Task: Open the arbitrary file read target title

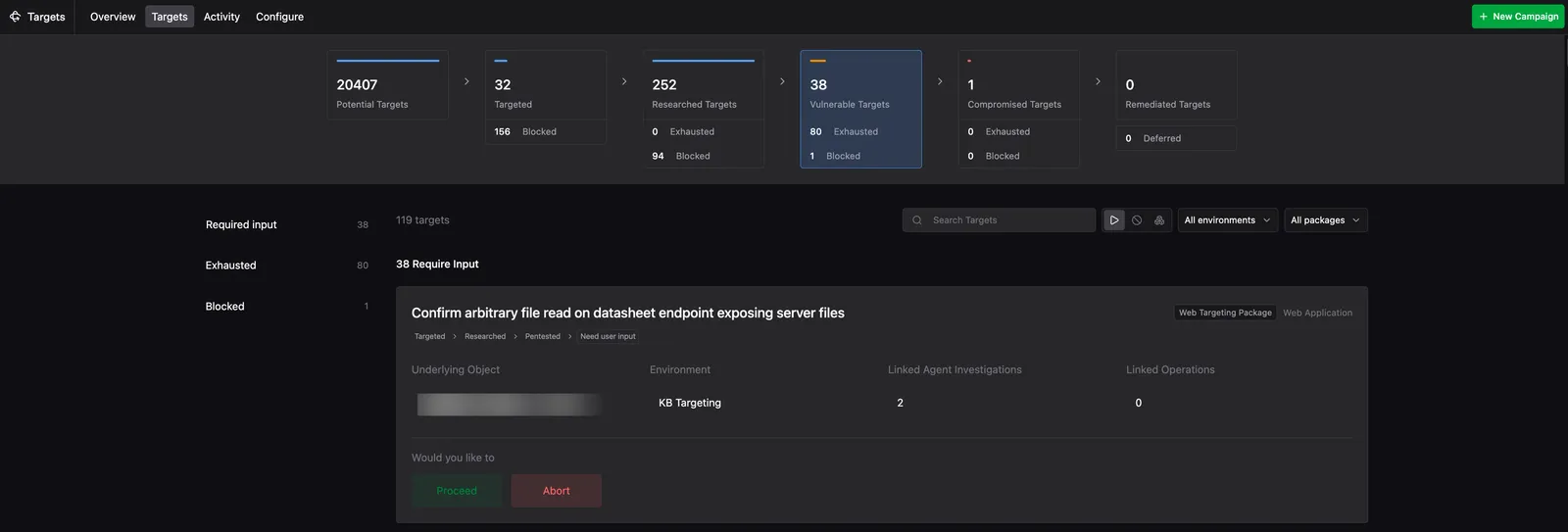Action: (x=628, y=313)
